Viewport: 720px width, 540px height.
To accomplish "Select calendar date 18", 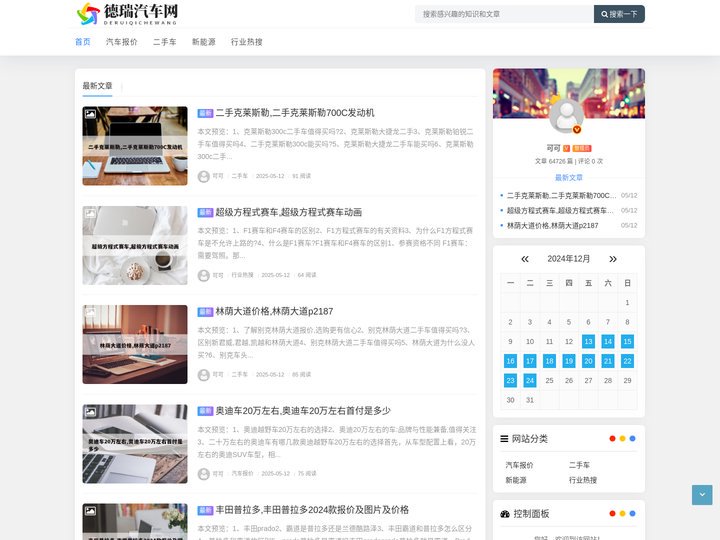I will [x=549, y=361].
